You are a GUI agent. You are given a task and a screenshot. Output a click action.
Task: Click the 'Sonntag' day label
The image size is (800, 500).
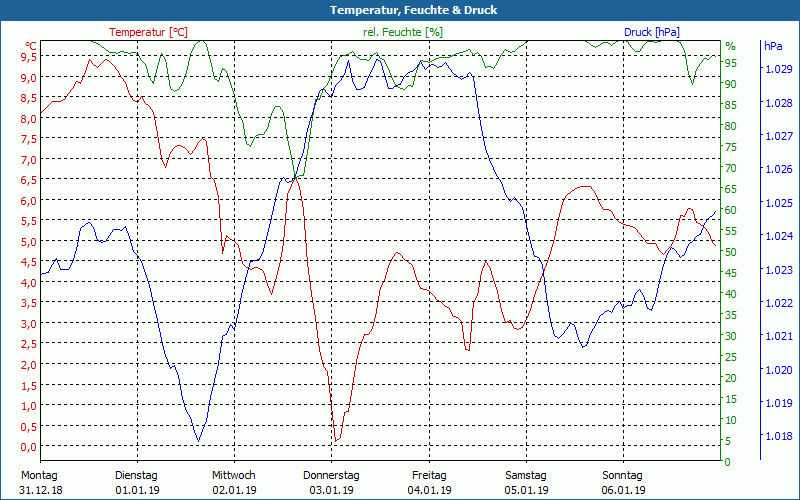tap(622, 475)
